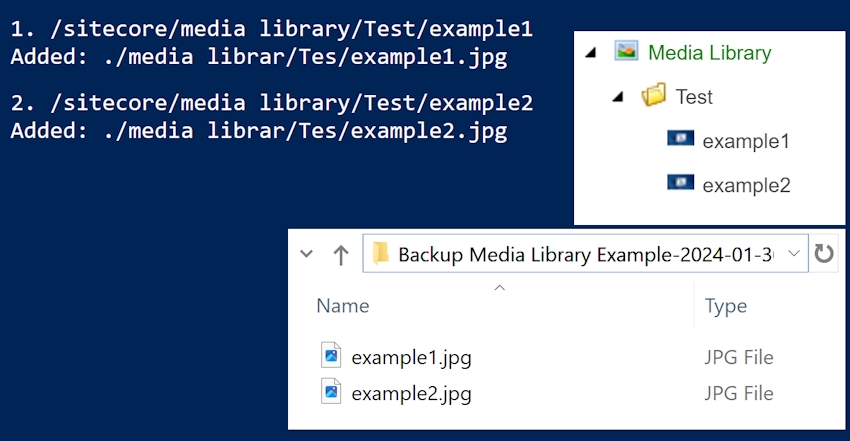The width and height of the screenshot is (850, 441).
Task: Collapse the Media Library tree node
Action: pyautogui.click(x=591, y=53)
